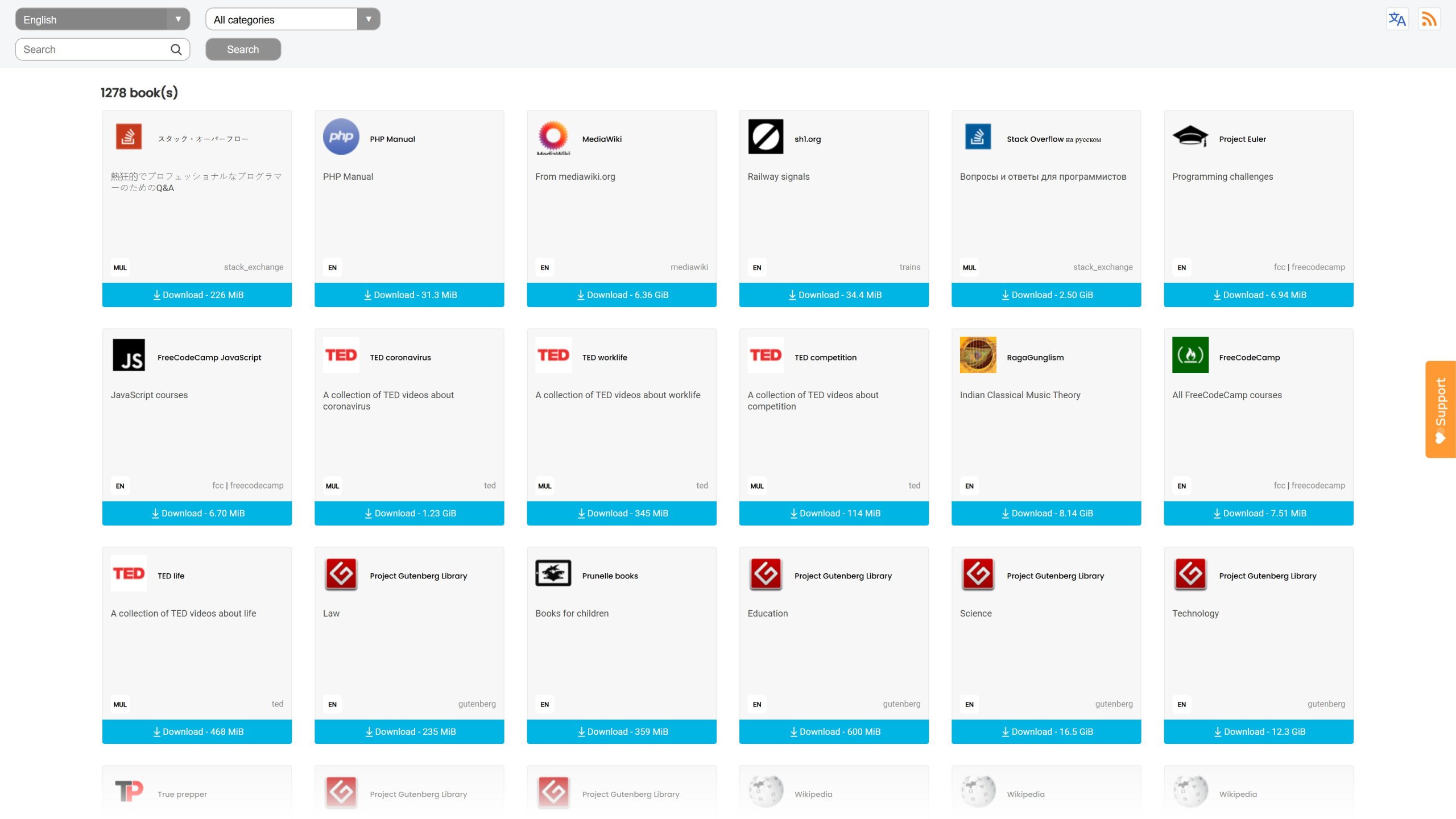The width and height of the screenshot is (1456, 819).
Task: Download Project Euler 6.94 MiB
Action: click(1259, 295)
